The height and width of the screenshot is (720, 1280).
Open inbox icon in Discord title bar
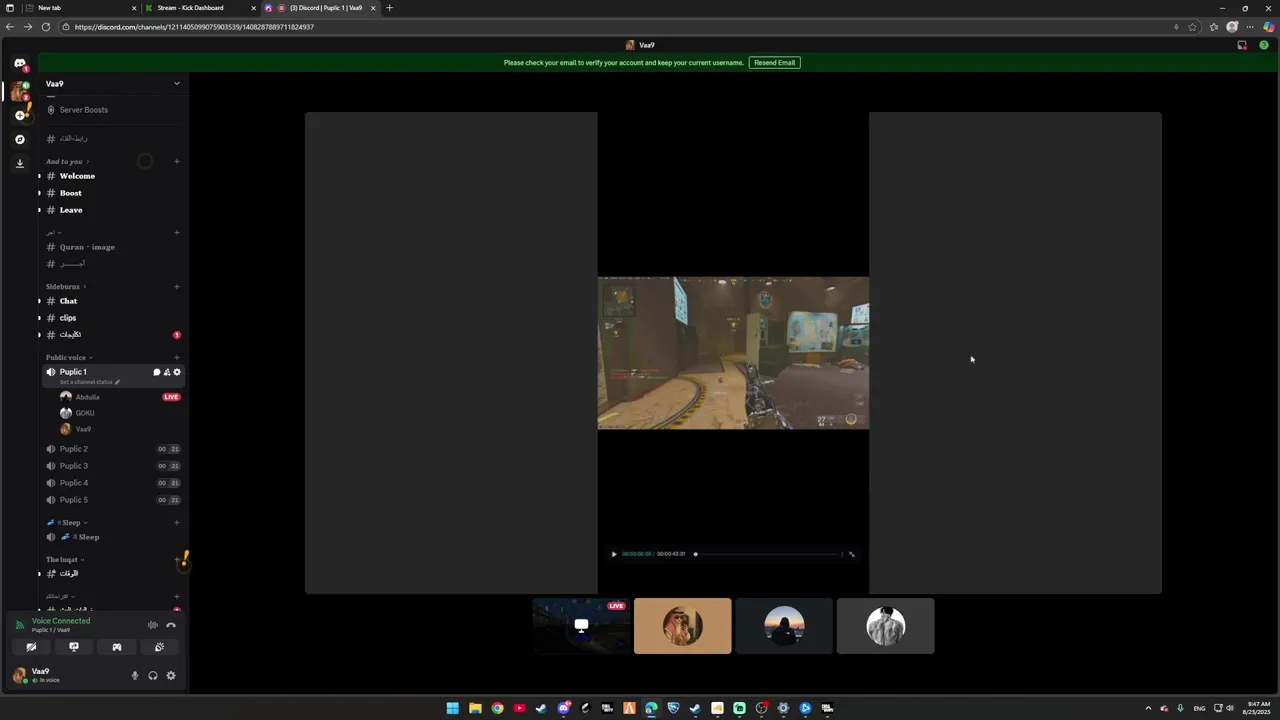[x=1242, y=45]
